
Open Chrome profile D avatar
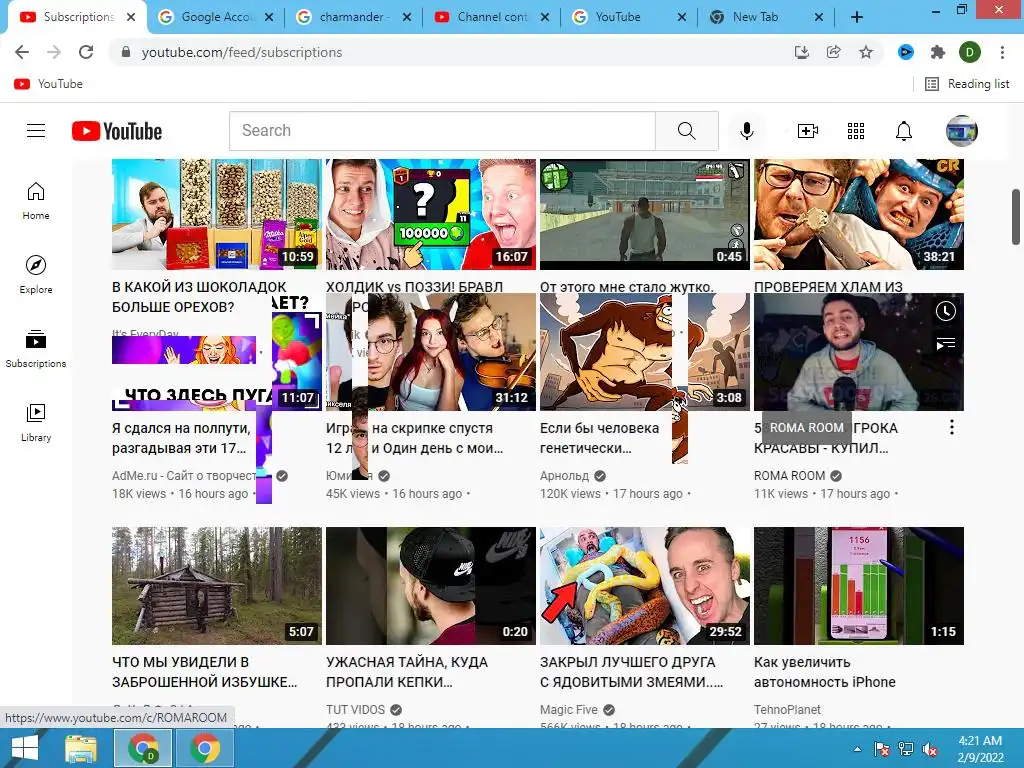pyautogui.click(x=970, y=52)
